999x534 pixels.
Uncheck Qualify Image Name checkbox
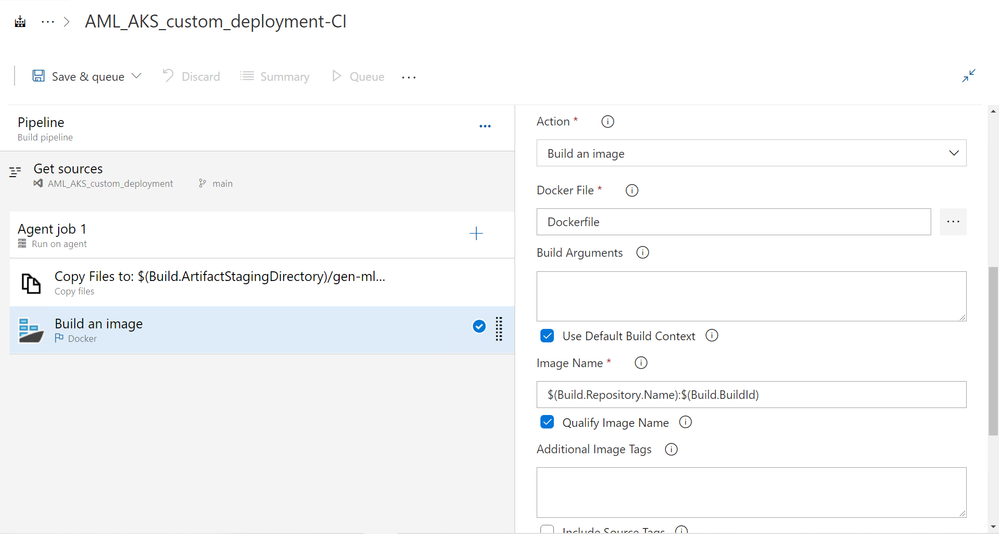pyautogui.click(x=547, y=422)
